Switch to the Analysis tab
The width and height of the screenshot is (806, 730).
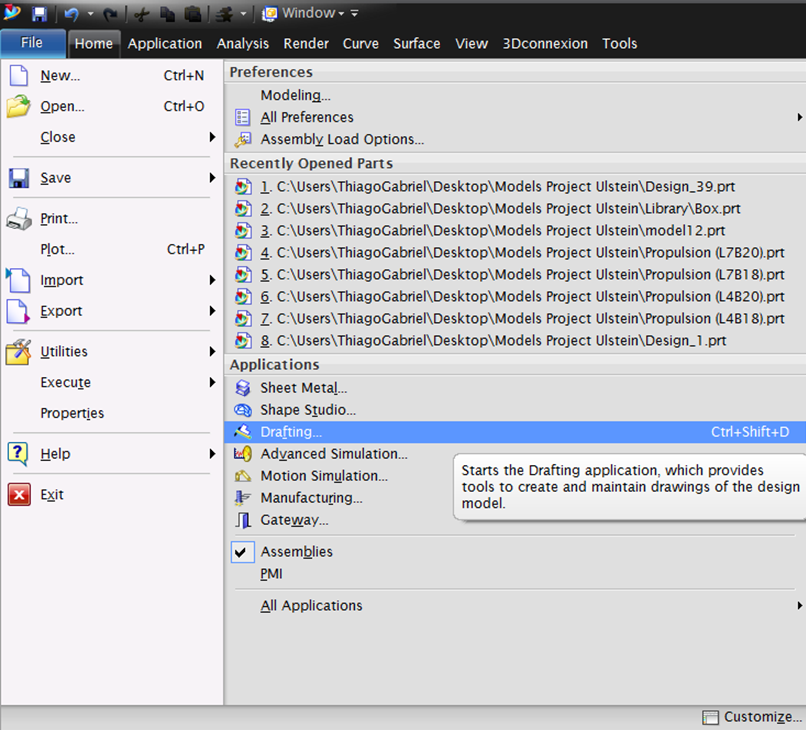(243, 44)
